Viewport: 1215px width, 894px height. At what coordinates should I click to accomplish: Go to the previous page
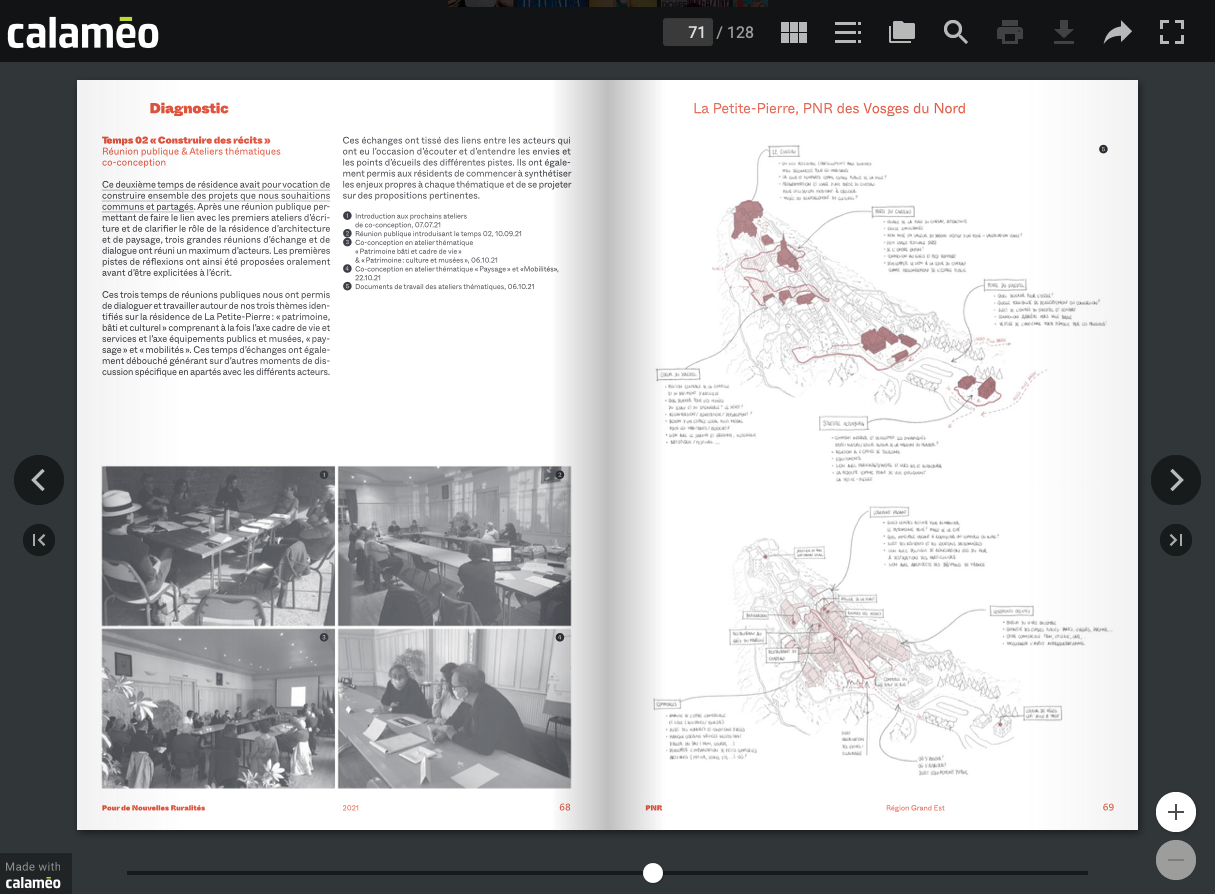coord(39,480)
